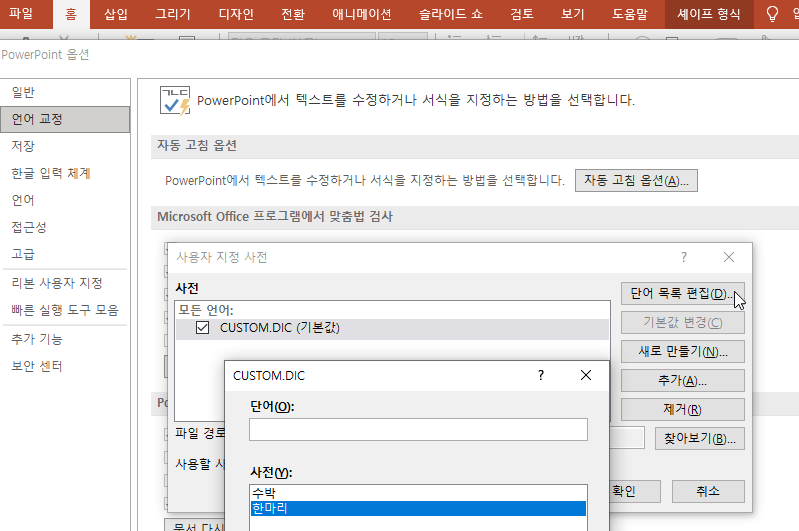Open the 파일 ribbon tab
This screenshot has height=531, width=799.
pos(21,13)
